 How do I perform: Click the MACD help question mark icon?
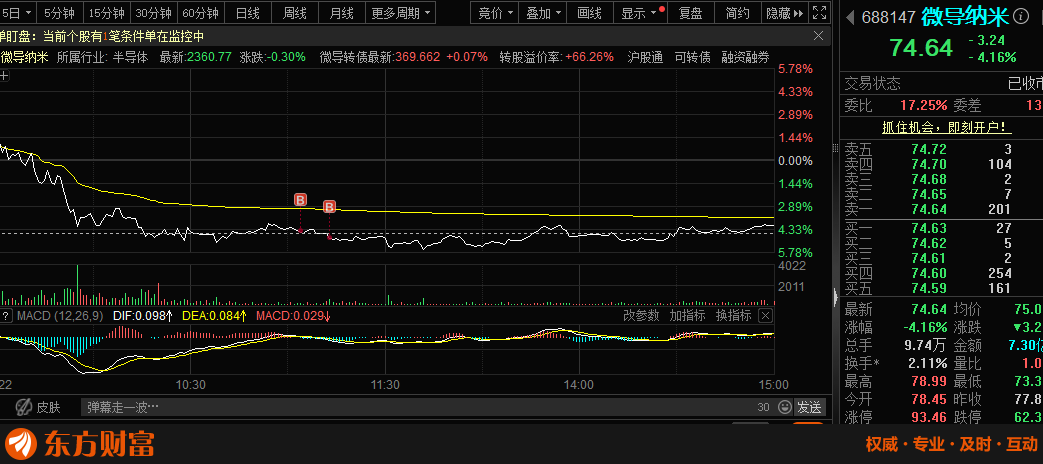point(6,316)
